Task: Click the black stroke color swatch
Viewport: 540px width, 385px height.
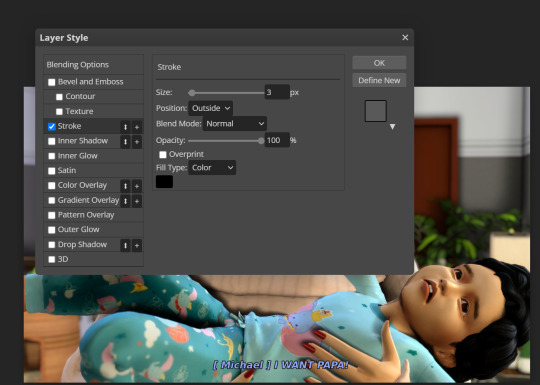Action: click(164, 182)
